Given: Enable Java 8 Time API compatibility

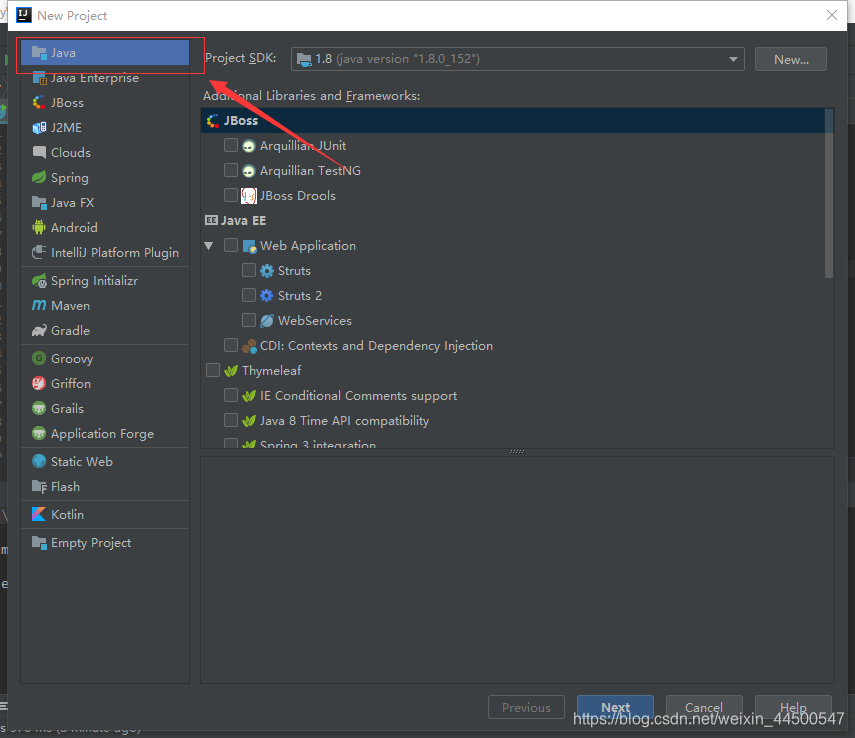Looking at the screenshot, I should tap(231, 420).
